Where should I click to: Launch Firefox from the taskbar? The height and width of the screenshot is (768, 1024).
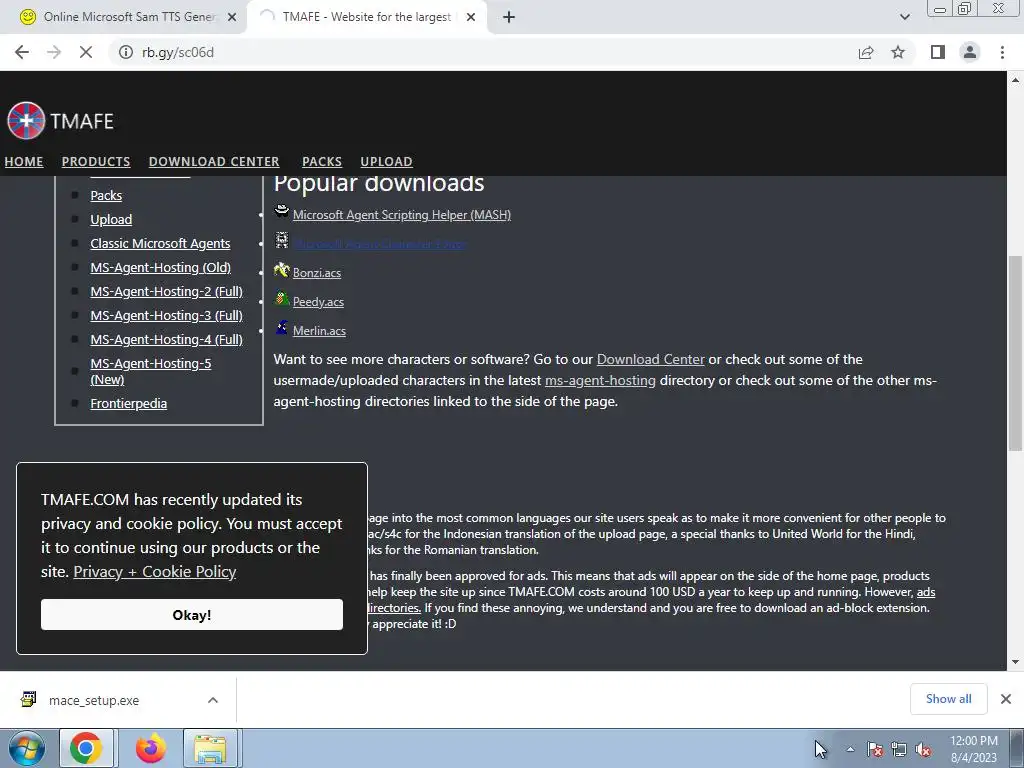pos(150,748)
